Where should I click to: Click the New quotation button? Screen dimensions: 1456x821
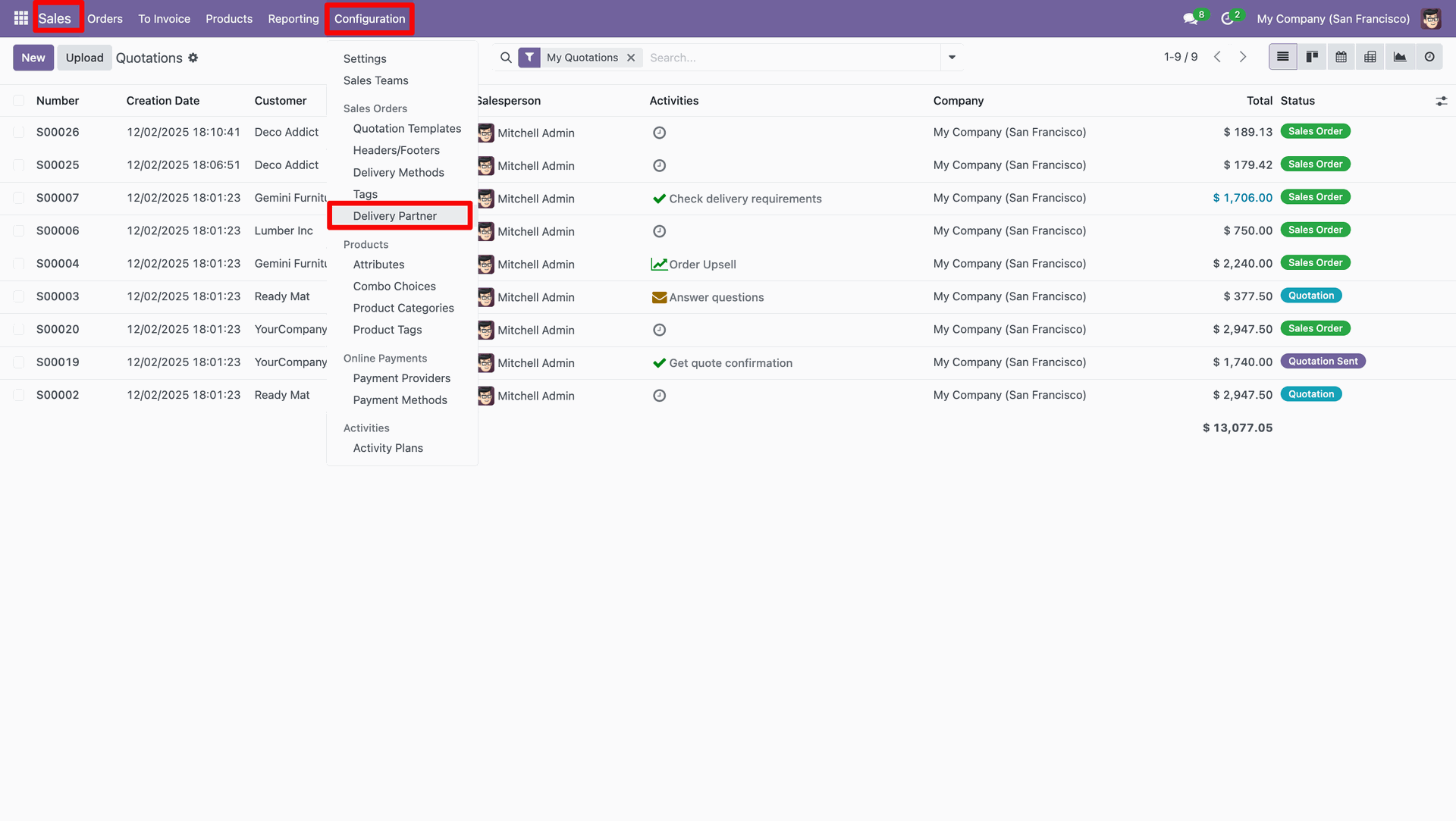33,58
